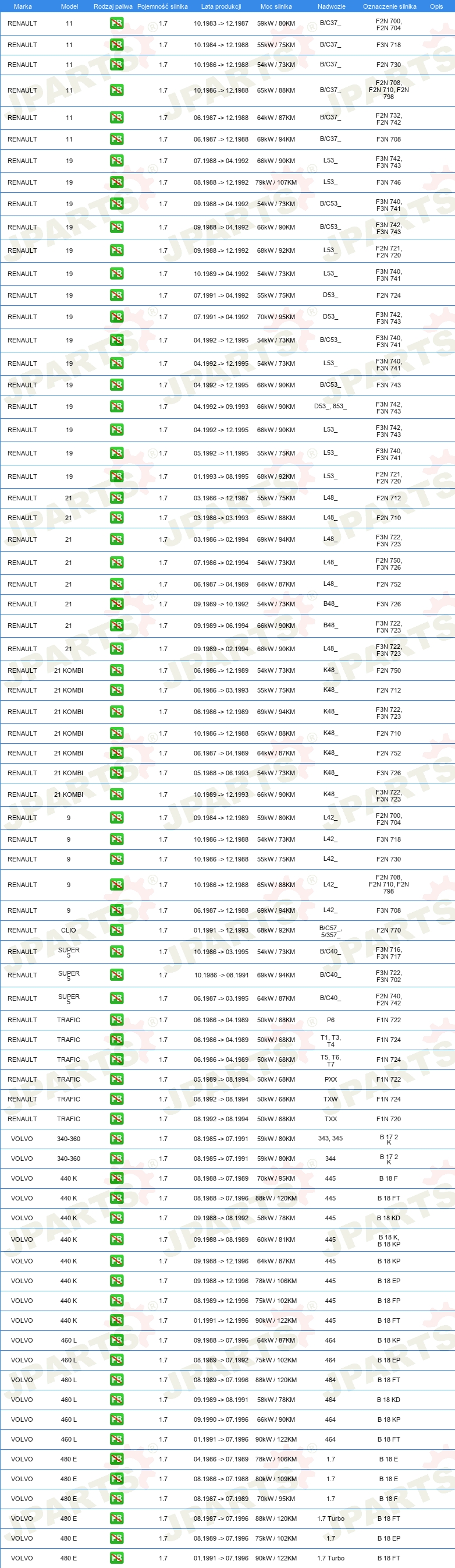The image size is (455, 1568).
Task: Select the 05.1992 -> 11.1995 date cell
Action: coord(221,454)
